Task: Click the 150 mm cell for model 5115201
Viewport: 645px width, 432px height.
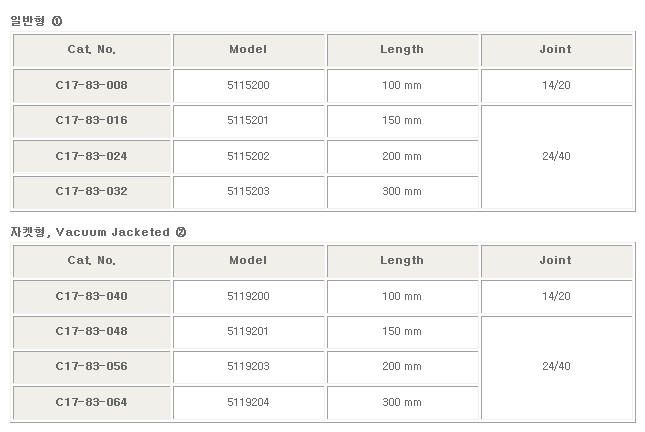Action: [x=402, y=121]
